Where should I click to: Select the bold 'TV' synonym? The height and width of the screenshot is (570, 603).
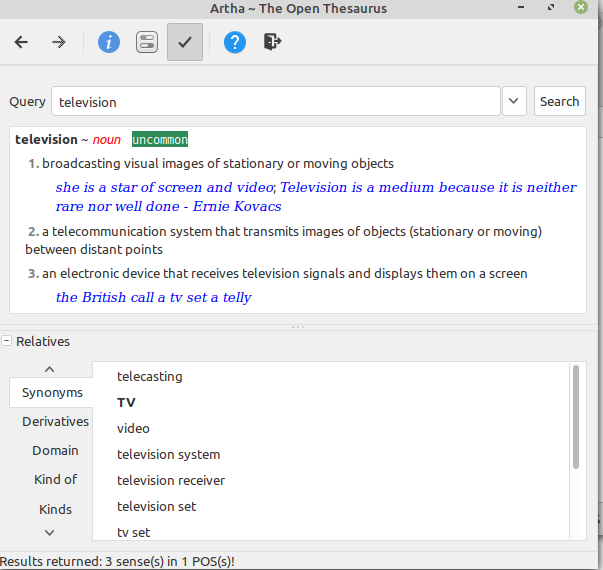pyautogui.click(x=126, y=402)
